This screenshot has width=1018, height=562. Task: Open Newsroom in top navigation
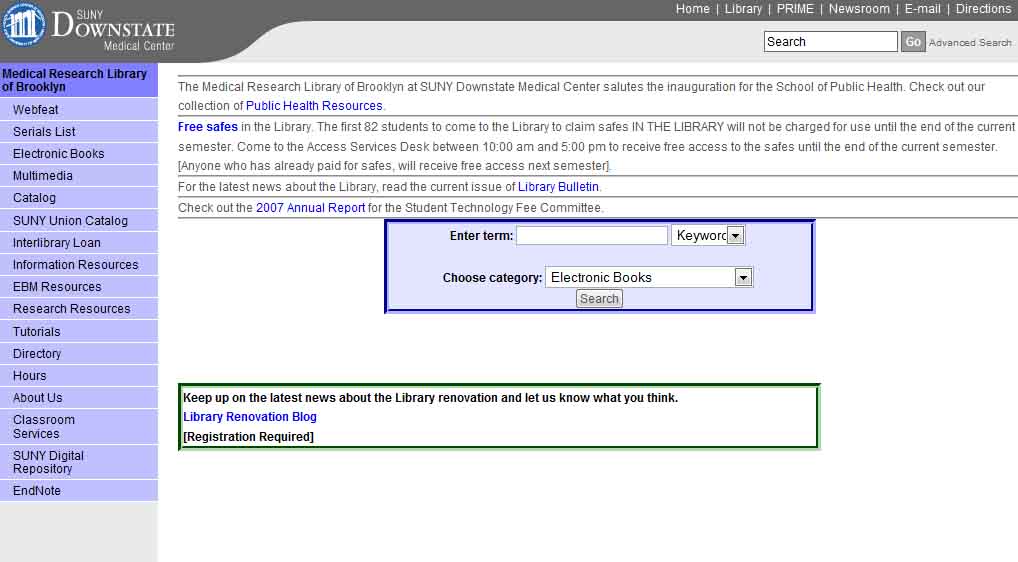tap(859, 9)
